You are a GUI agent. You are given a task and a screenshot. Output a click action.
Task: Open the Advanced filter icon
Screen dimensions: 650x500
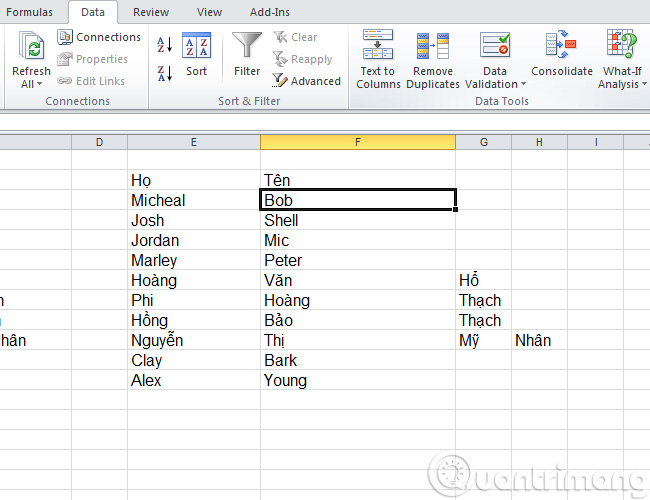click(x=279, y=80)
